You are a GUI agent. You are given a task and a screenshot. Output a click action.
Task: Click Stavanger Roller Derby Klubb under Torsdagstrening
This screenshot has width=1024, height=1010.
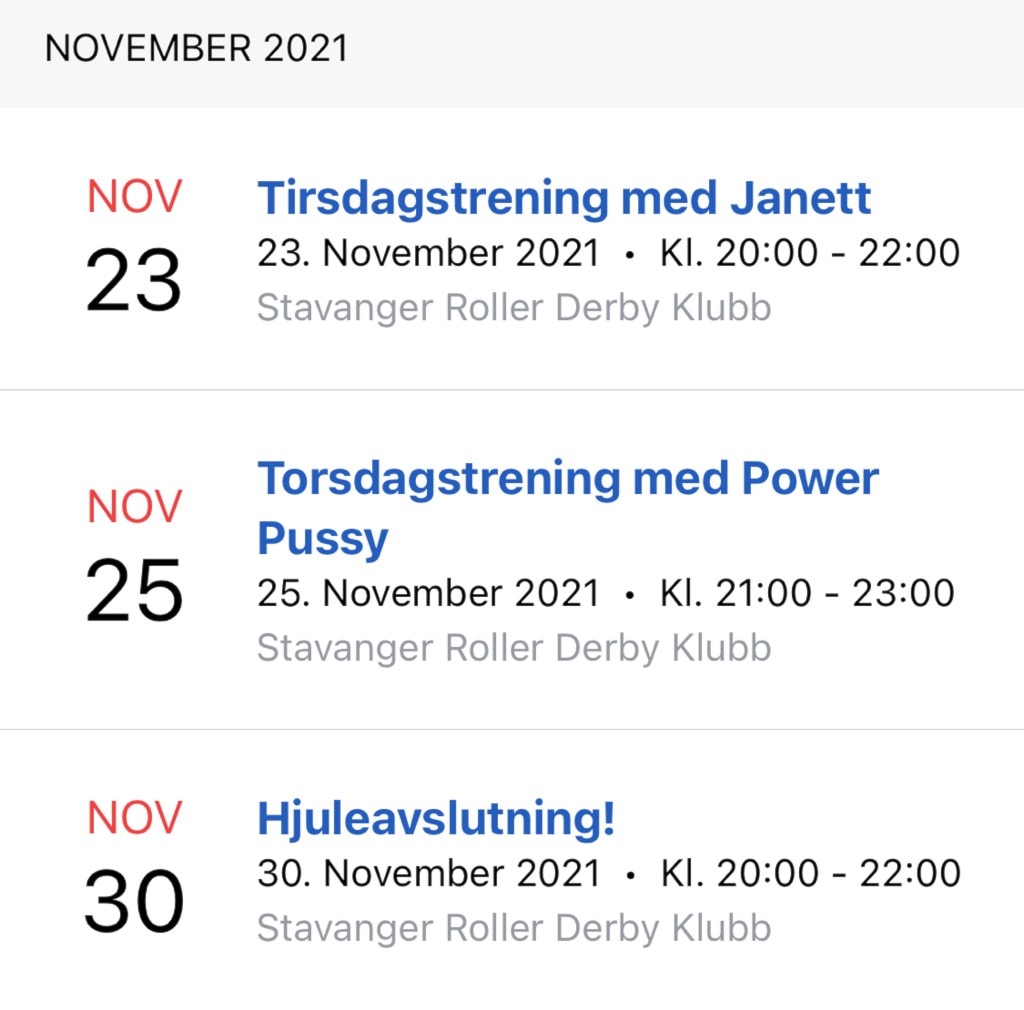(x=515, y=648)
